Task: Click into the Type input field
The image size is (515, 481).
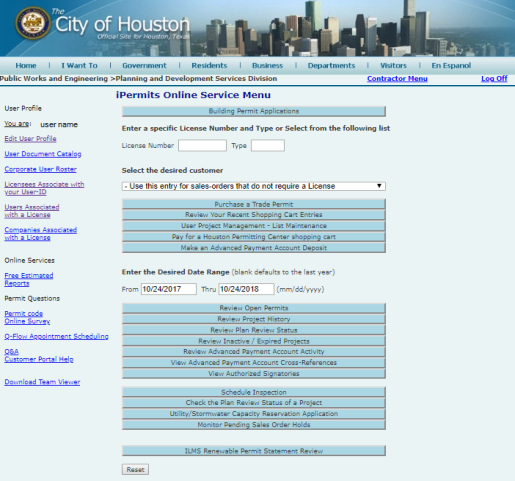Action: pos(268,146)
